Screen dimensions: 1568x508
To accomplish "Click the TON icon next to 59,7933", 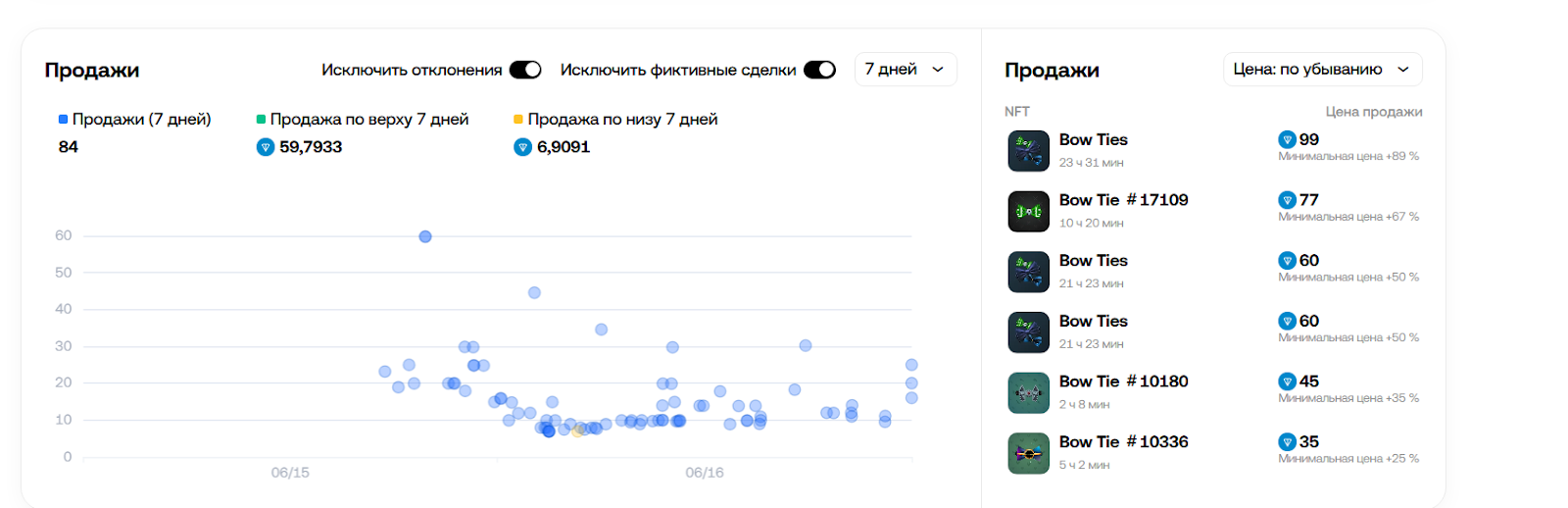I will (x=265, y=147).
